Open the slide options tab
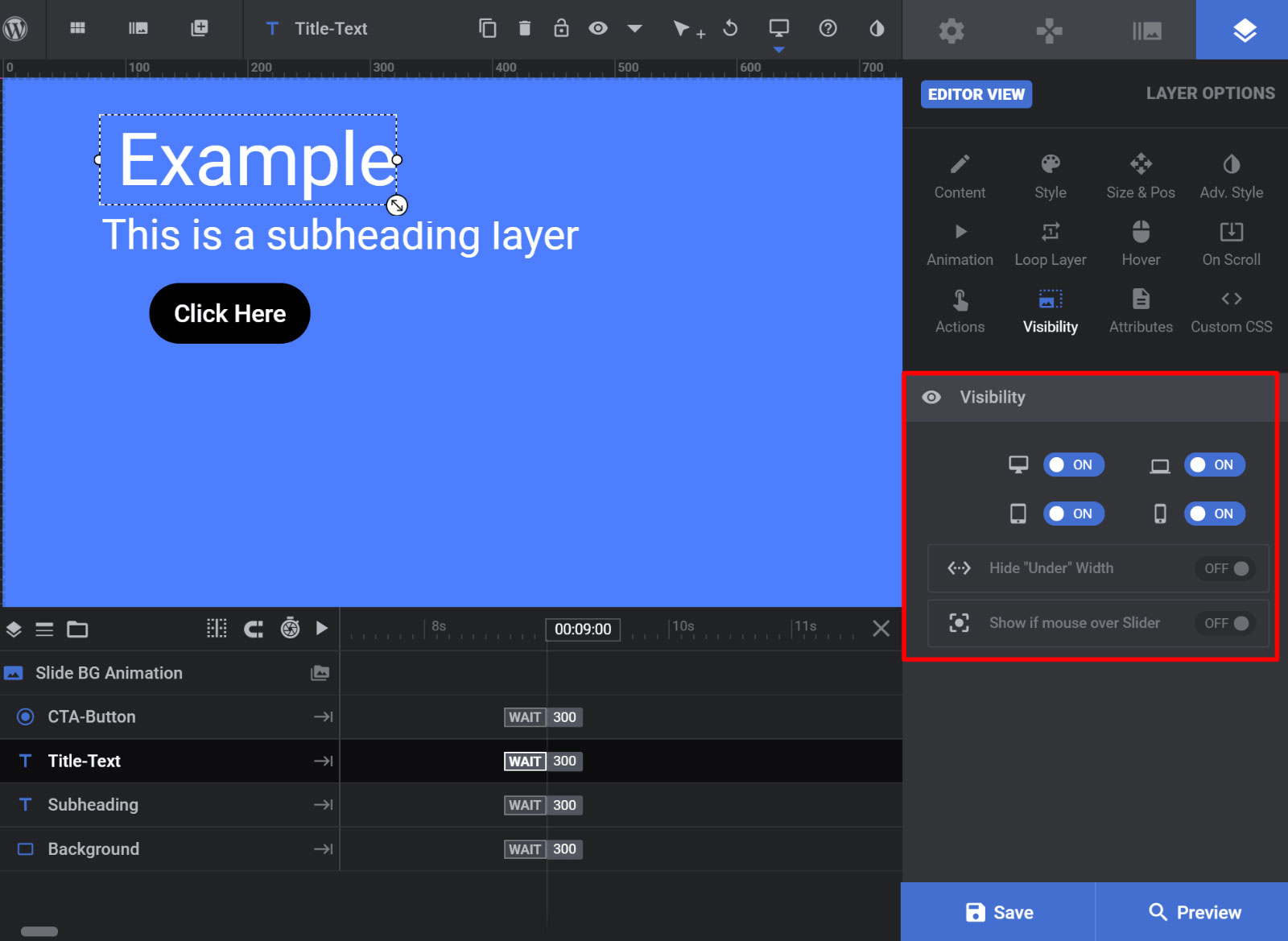 coord(1147,31)
